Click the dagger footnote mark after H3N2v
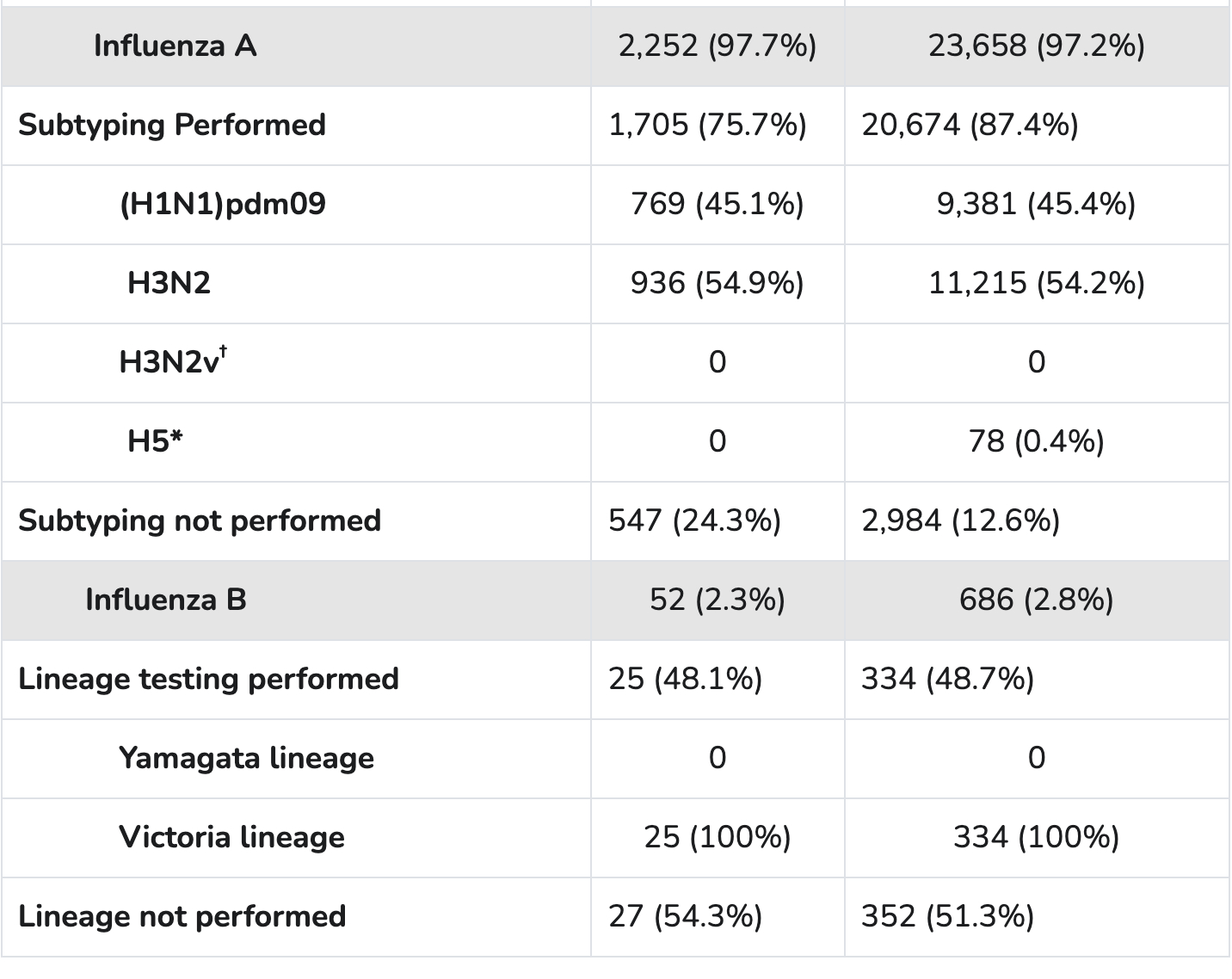Viewport: 1232px width, 979px height. tap(224, 351)
